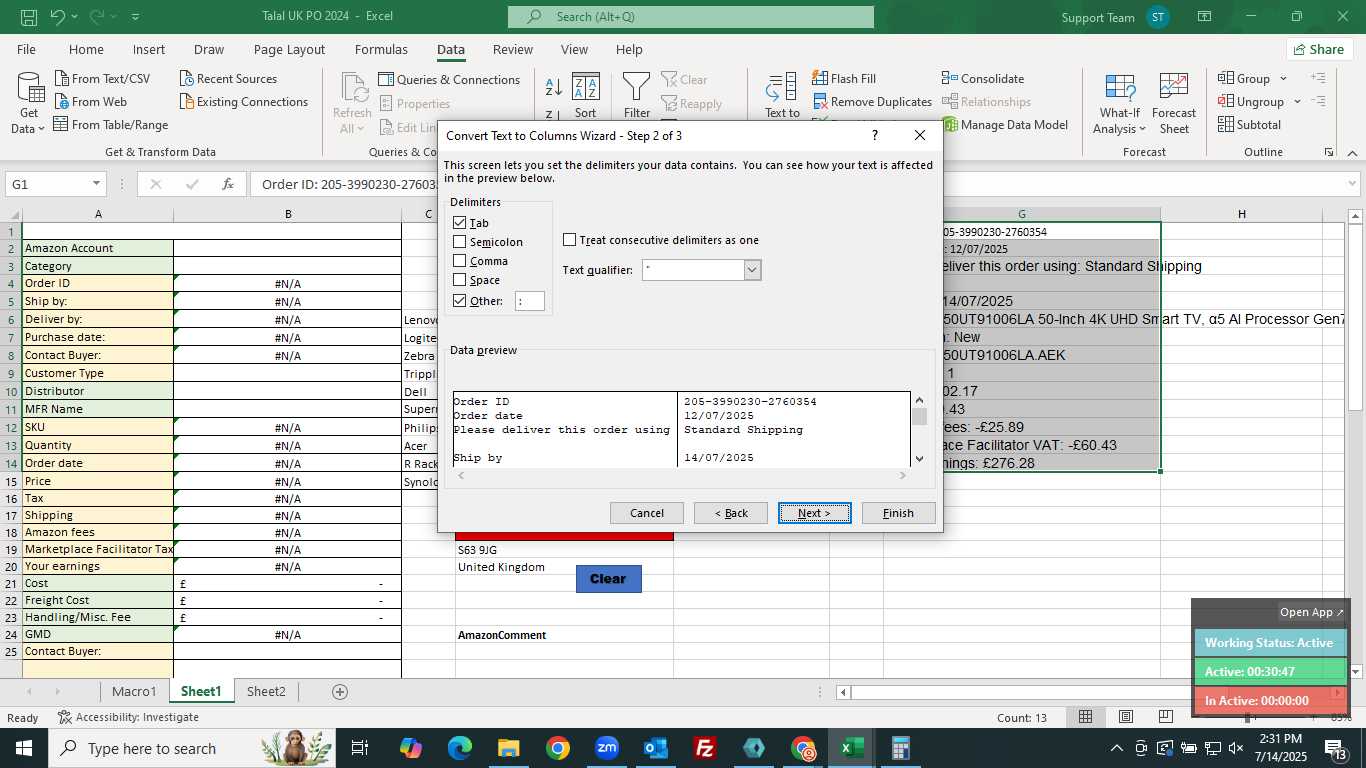Switch to the Insert ribbon tab
This screenshot has height=768, width=1366.
pos(149,50)
